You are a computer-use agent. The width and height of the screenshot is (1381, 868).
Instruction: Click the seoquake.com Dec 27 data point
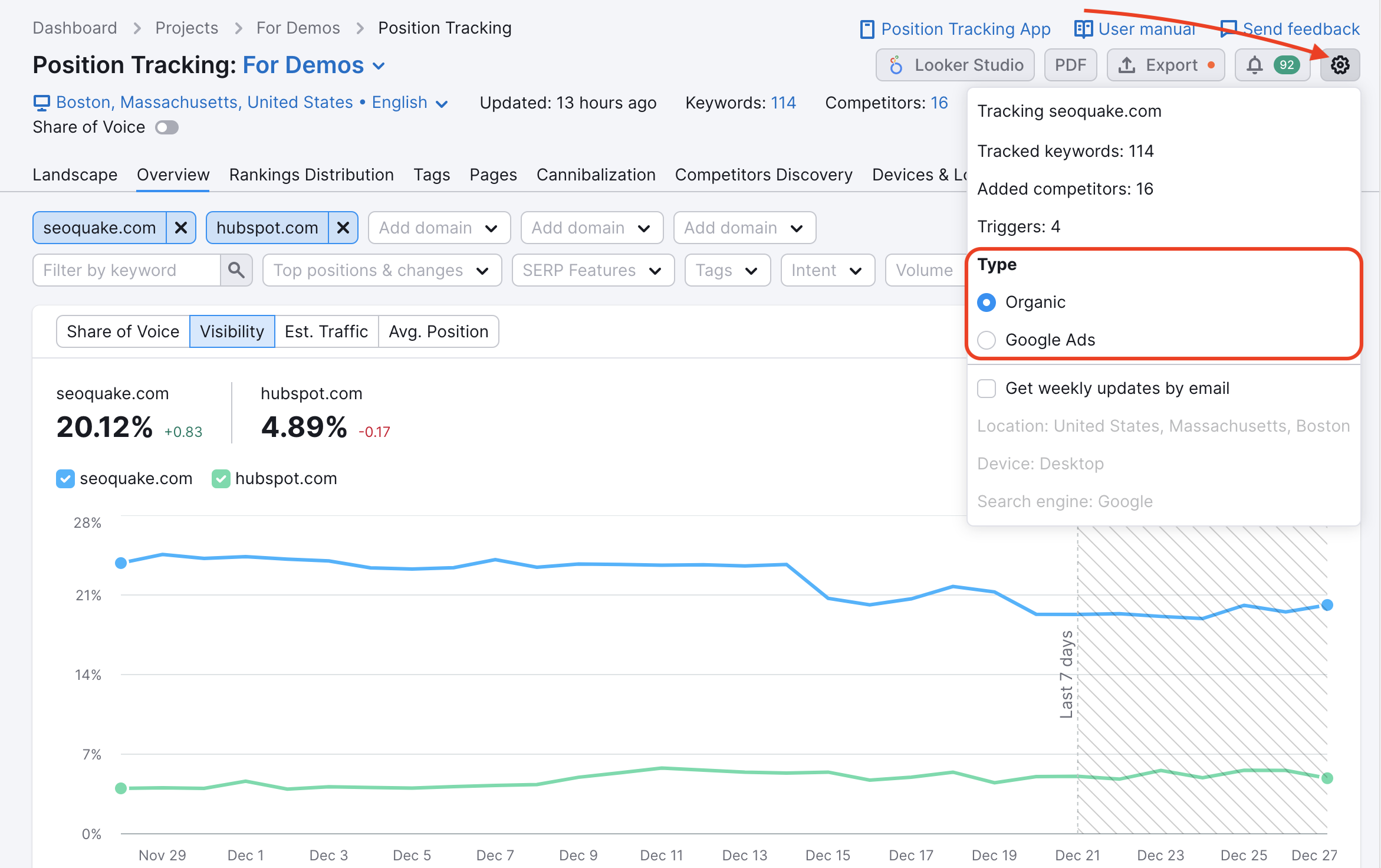[x=1327, y=605]
